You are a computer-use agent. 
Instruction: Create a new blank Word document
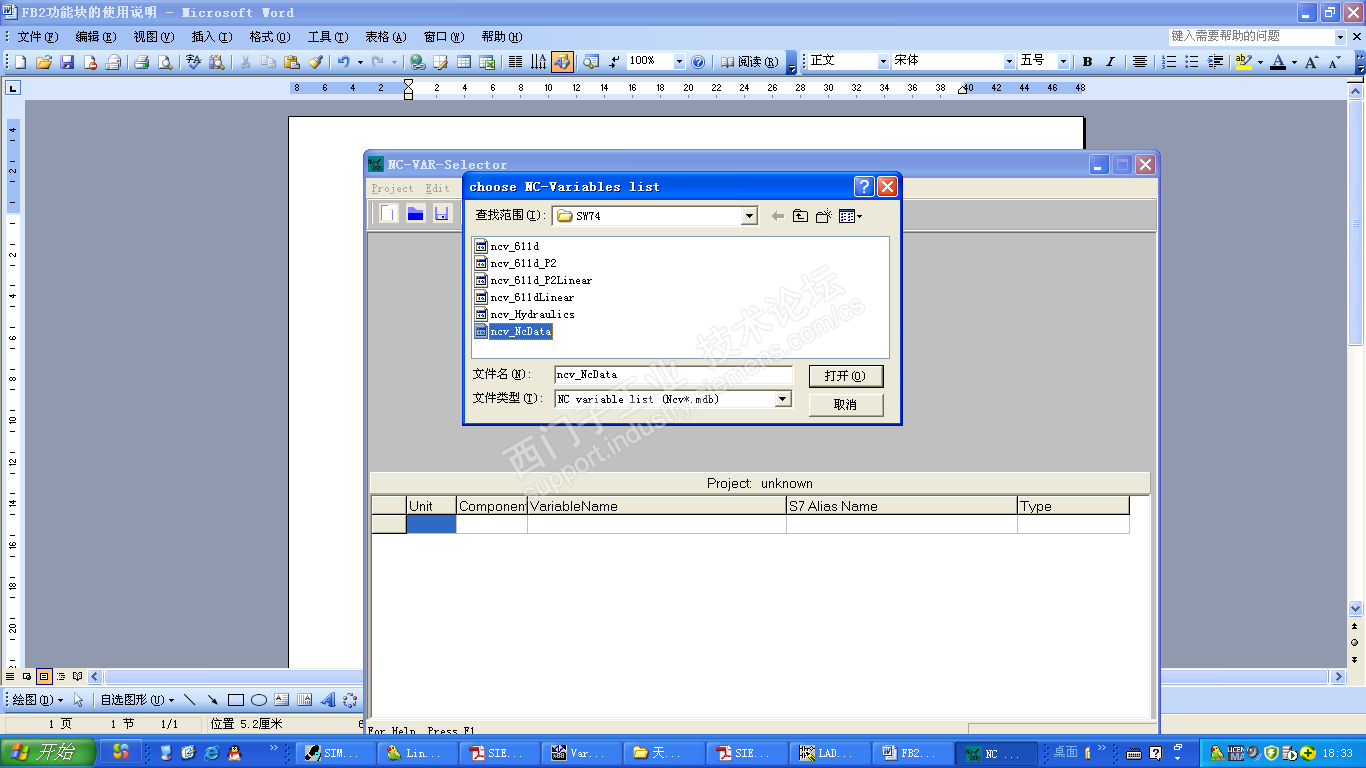[x=21, y=62]
